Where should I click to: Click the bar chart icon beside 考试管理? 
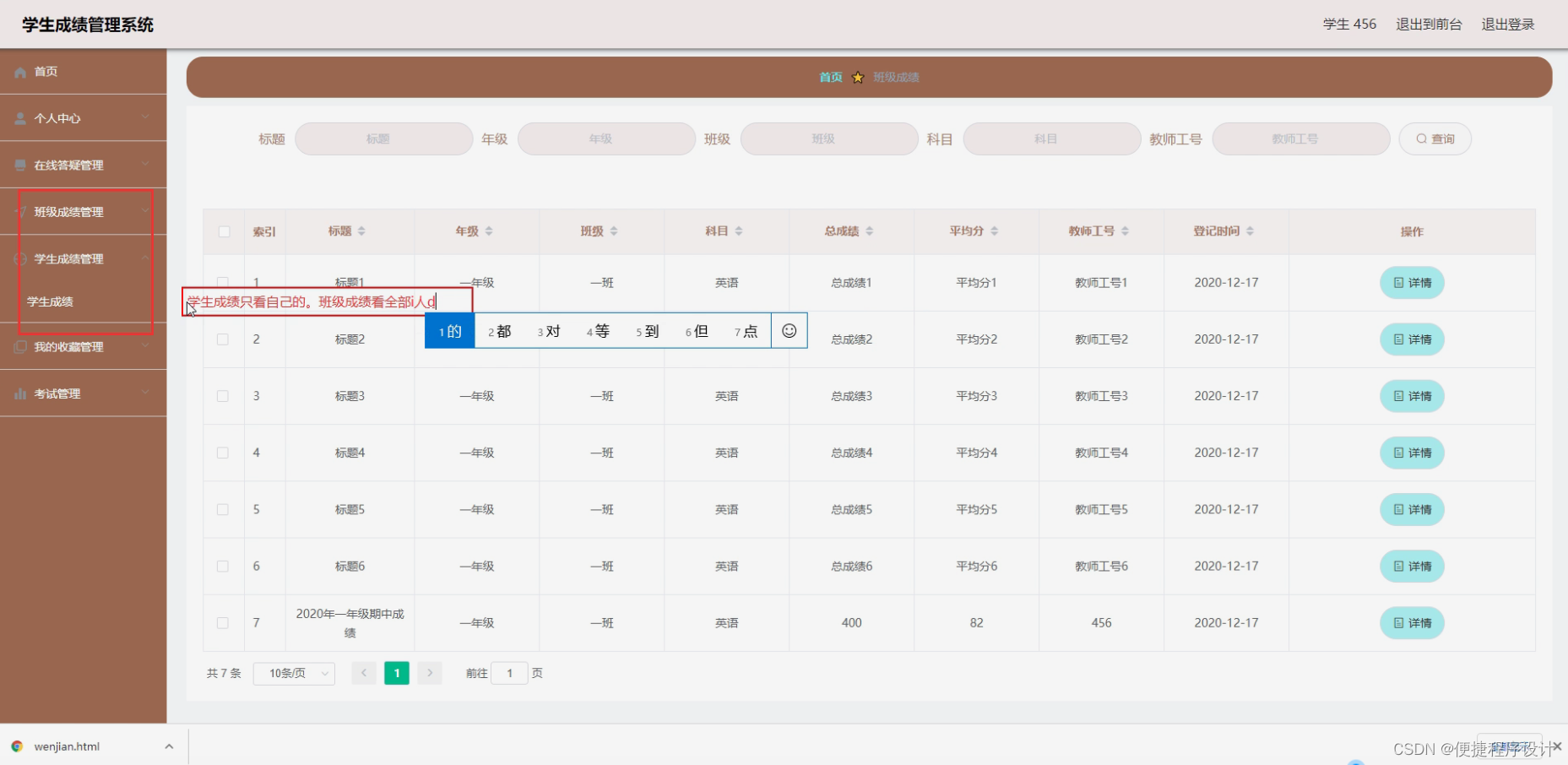pyautogui.click(x=20, y=394)
